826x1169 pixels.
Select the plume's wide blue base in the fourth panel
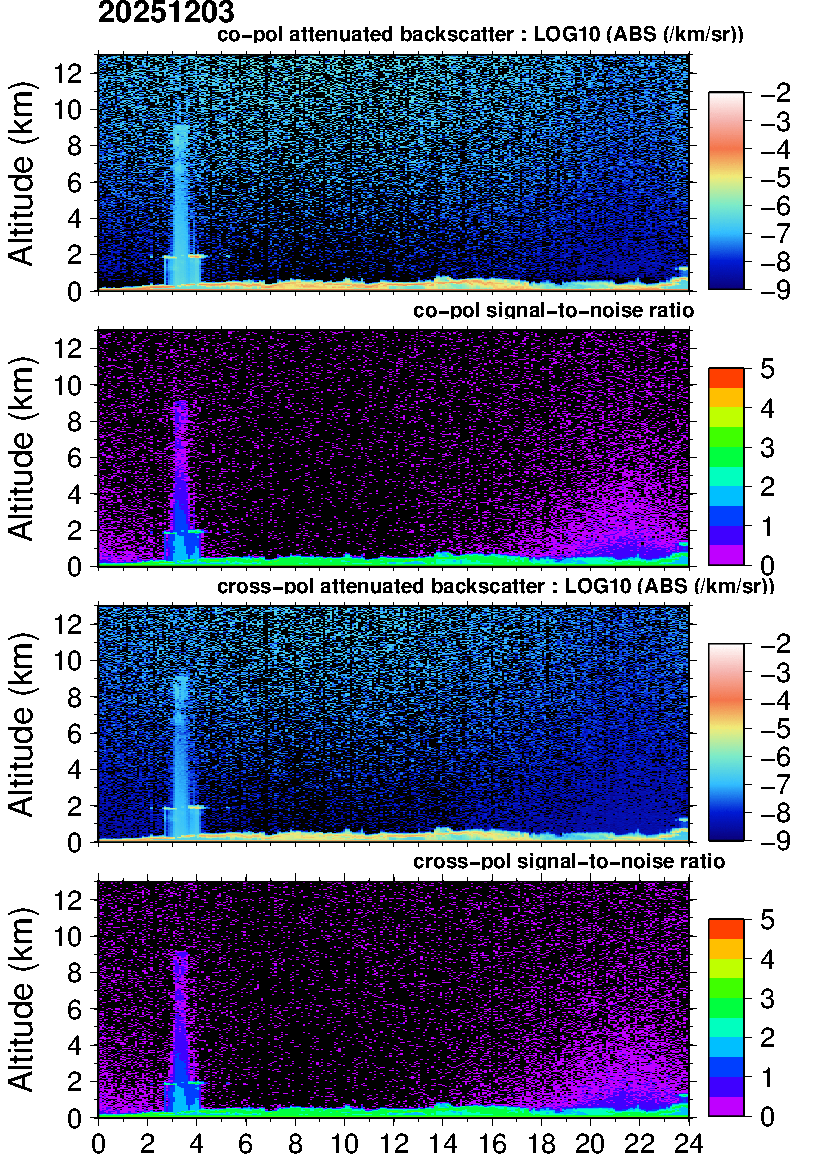pos(182,1096)
